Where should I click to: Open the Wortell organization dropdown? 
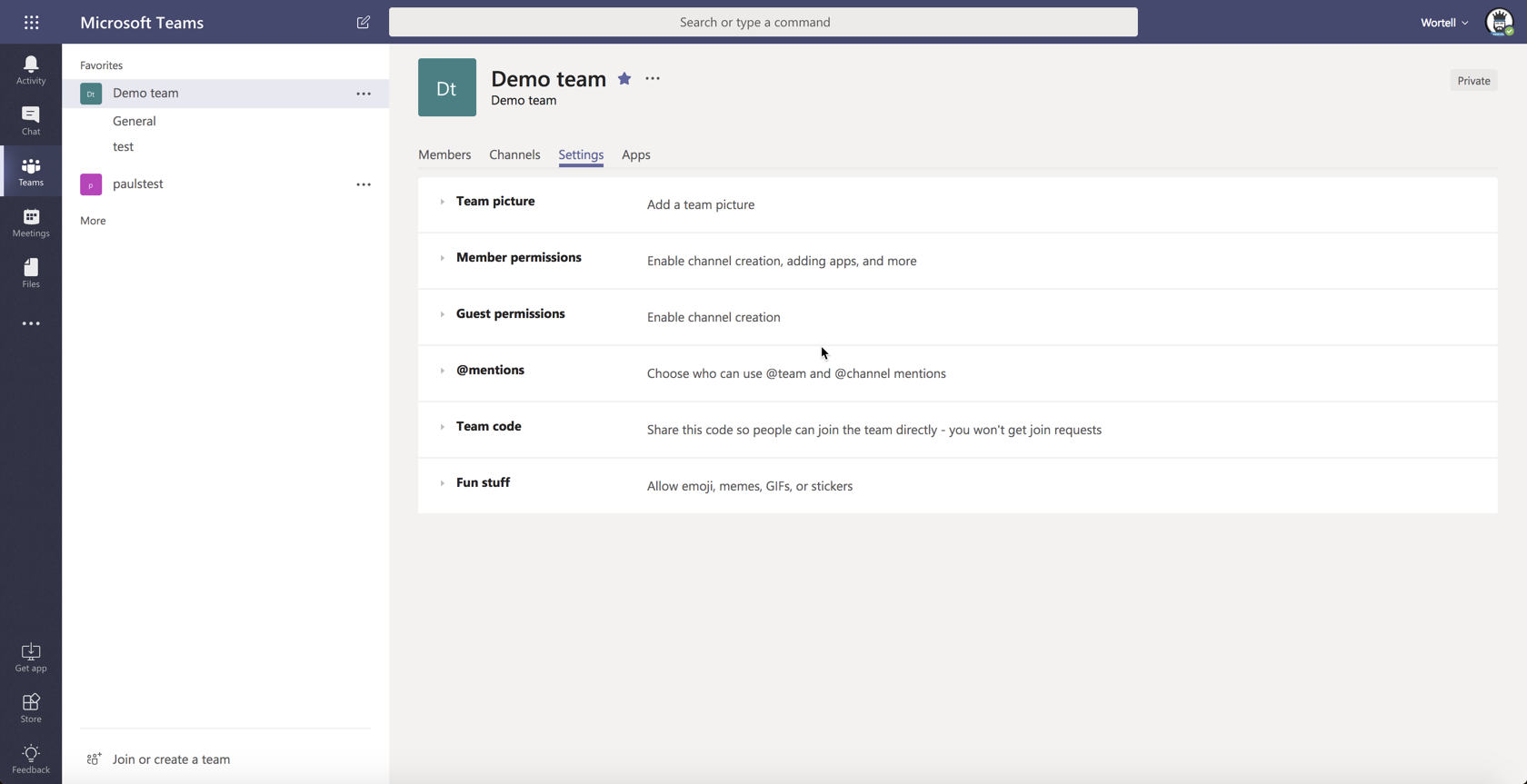coord(1444,23)
